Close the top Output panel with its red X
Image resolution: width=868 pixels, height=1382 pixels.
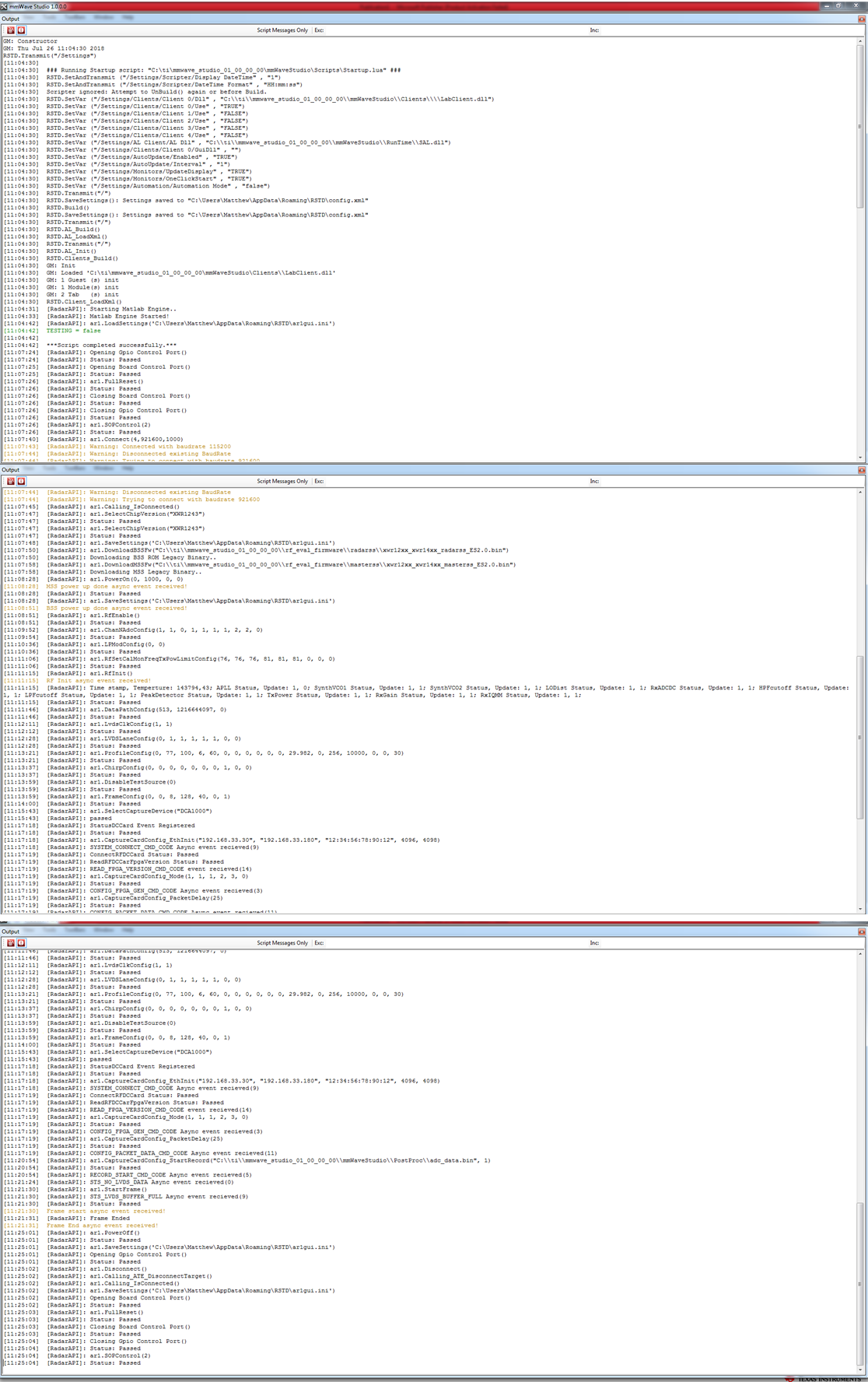862,19
